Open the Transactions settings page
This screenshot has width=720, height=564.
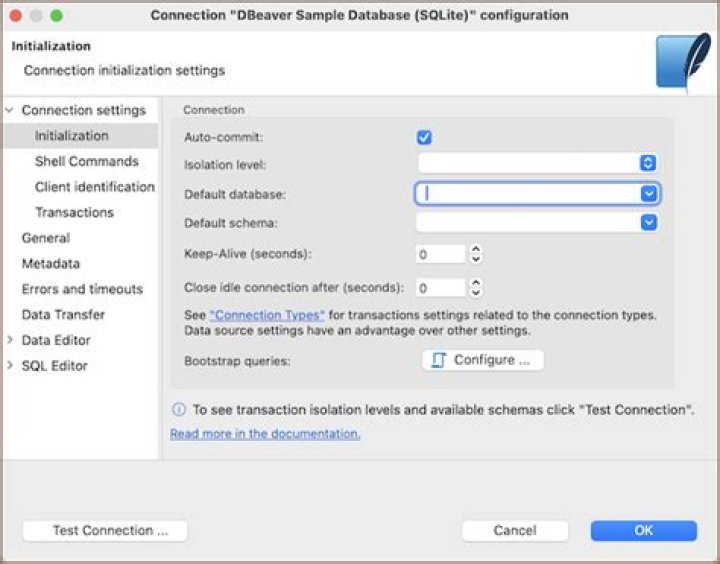(x=74, y=212)
